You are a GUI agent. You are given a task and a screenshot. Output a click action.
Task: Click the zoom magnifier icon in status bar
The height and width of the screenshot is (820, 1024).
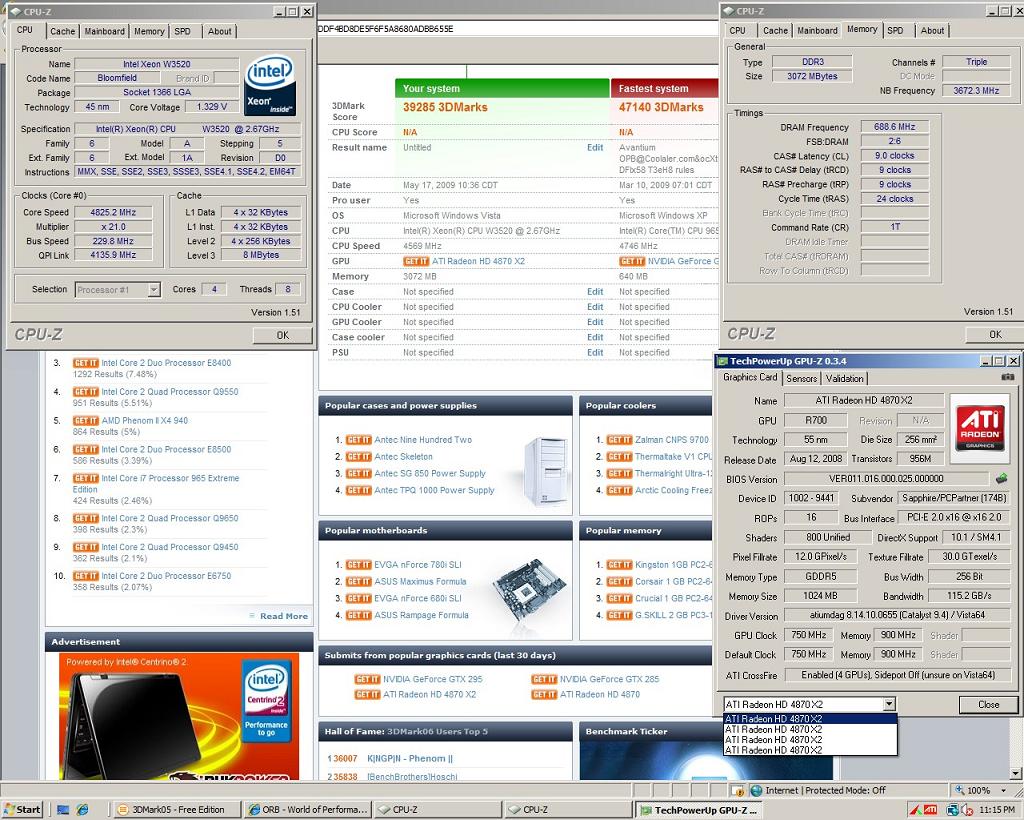point(959,790)
